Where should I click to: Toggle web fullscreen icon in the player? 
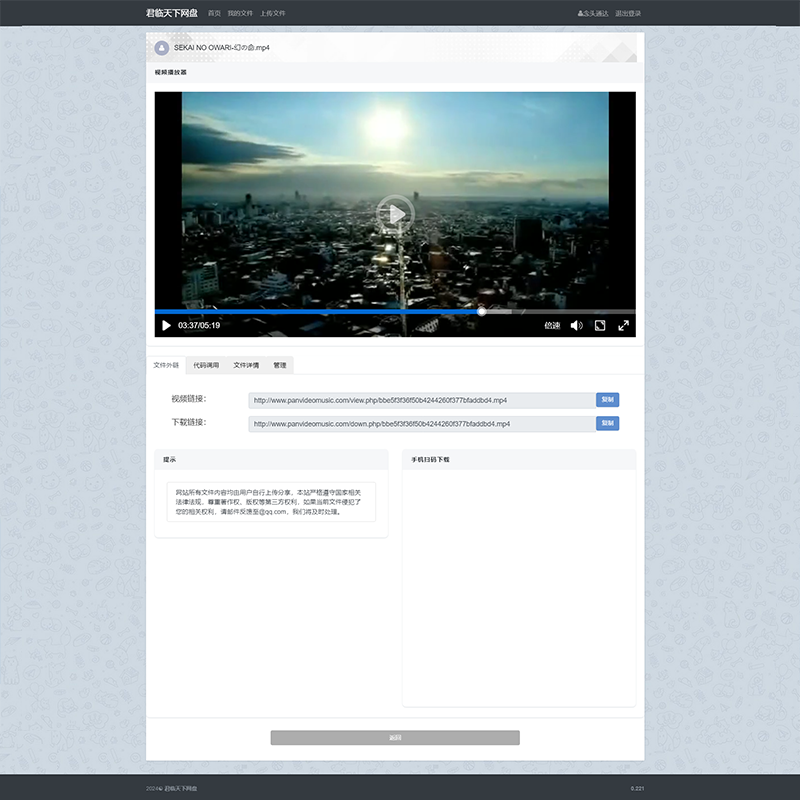600,325
